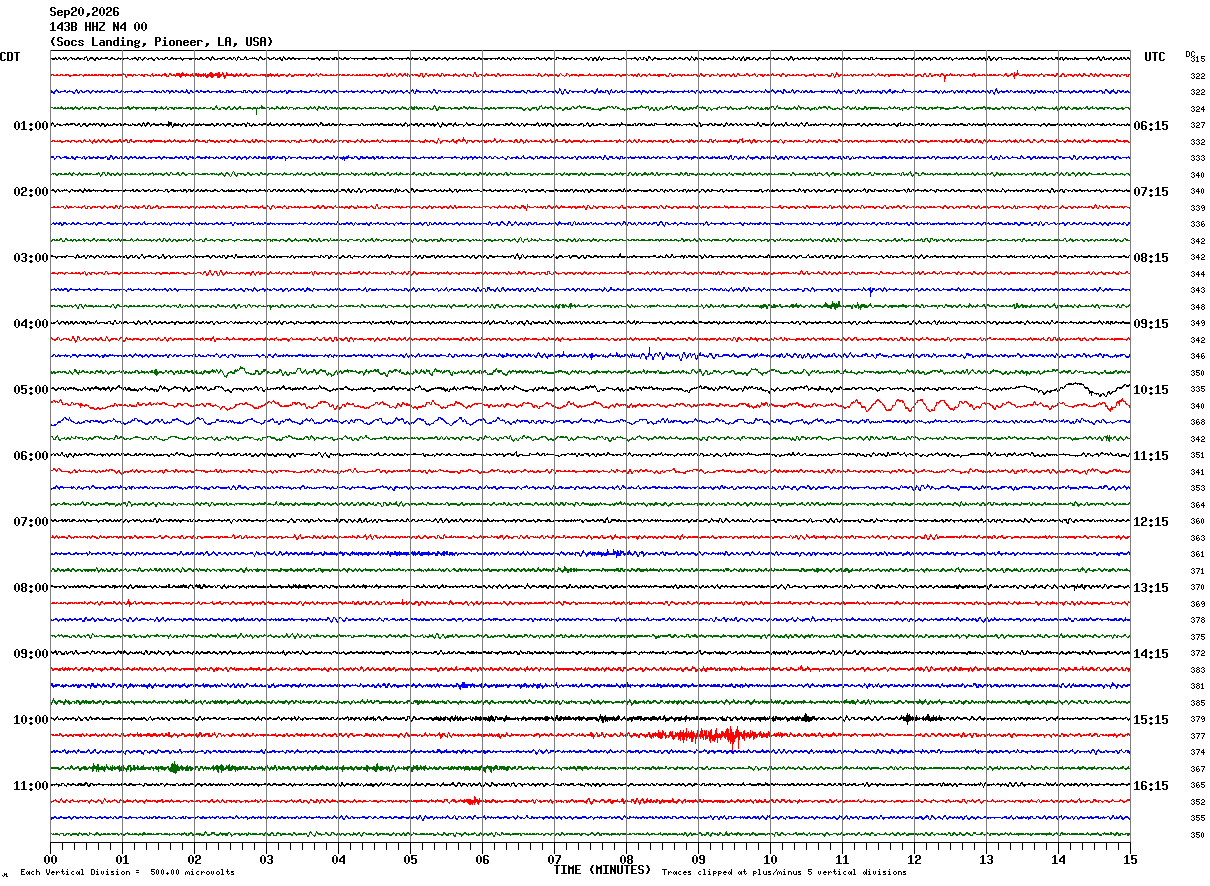
Task: Select the 10:00 CDT row label
Action: tap(31, 720)
